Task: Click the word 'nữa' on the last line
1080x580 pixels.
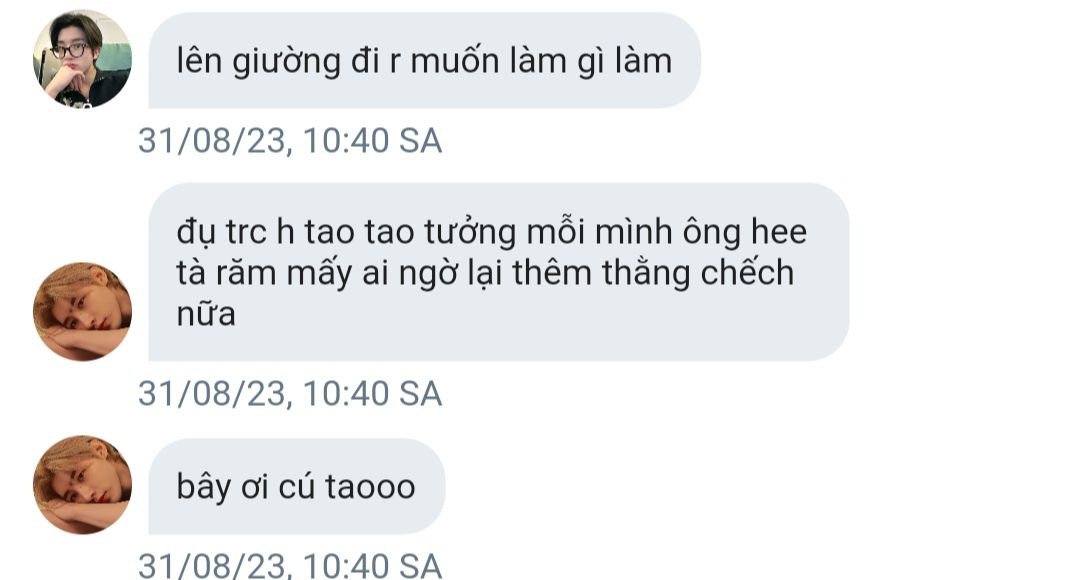Action: pos(206,314)
